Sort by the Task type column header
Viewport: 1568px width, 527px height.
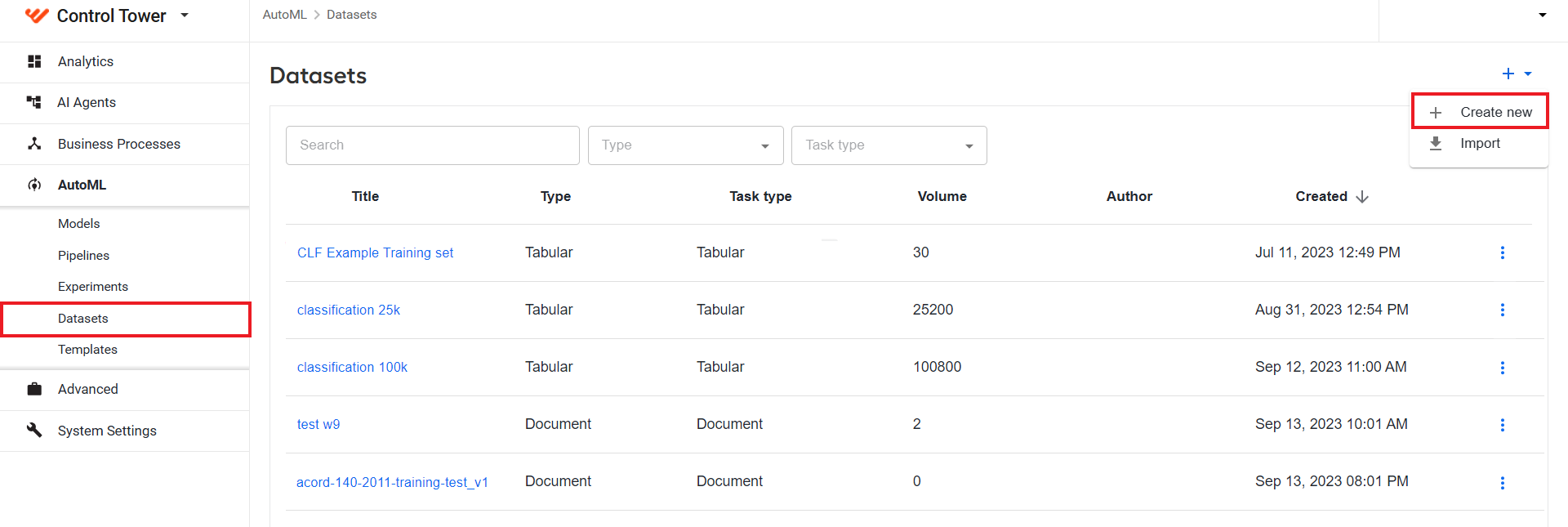(760, 196)
